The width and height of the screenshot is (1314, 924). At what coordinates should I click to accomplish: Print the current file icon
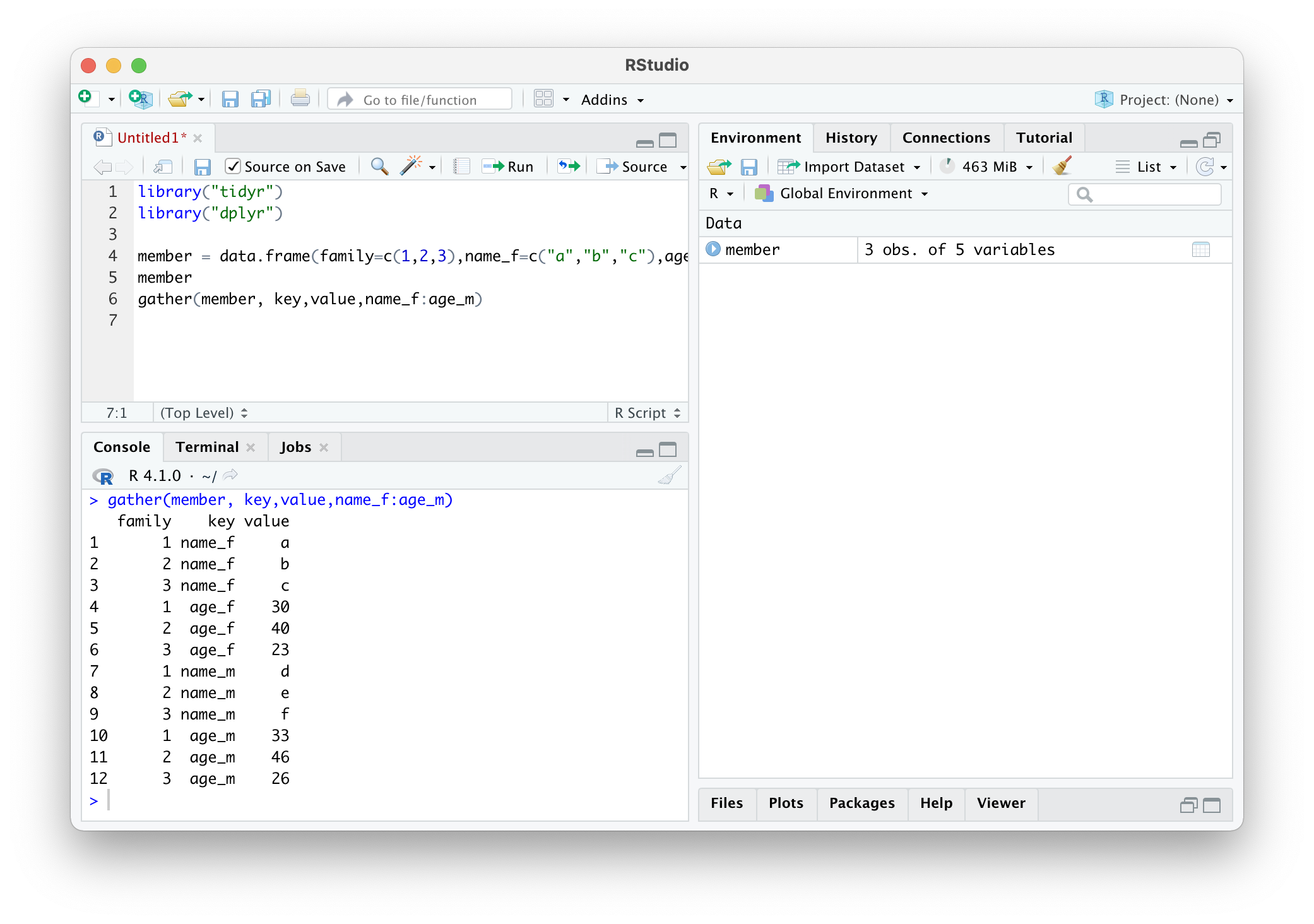[x=300, y=99]
